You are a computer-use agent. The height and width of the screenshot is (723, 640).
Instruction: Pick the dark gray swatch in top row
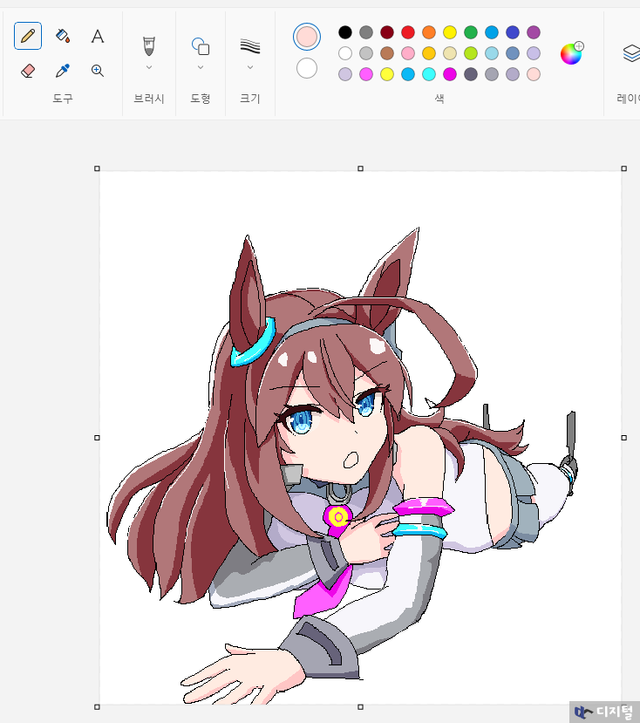point(366,32)
